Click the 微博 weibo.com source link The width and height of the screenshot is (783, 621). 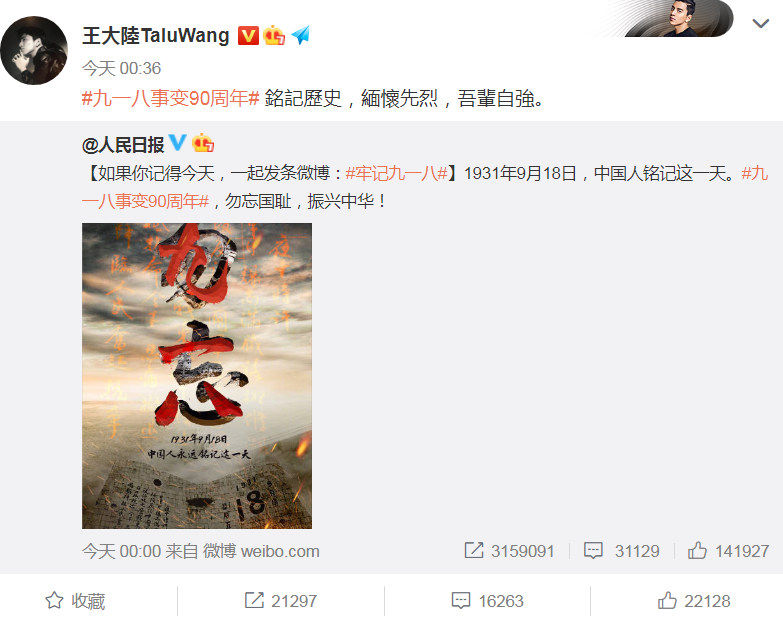pos(261,551)
